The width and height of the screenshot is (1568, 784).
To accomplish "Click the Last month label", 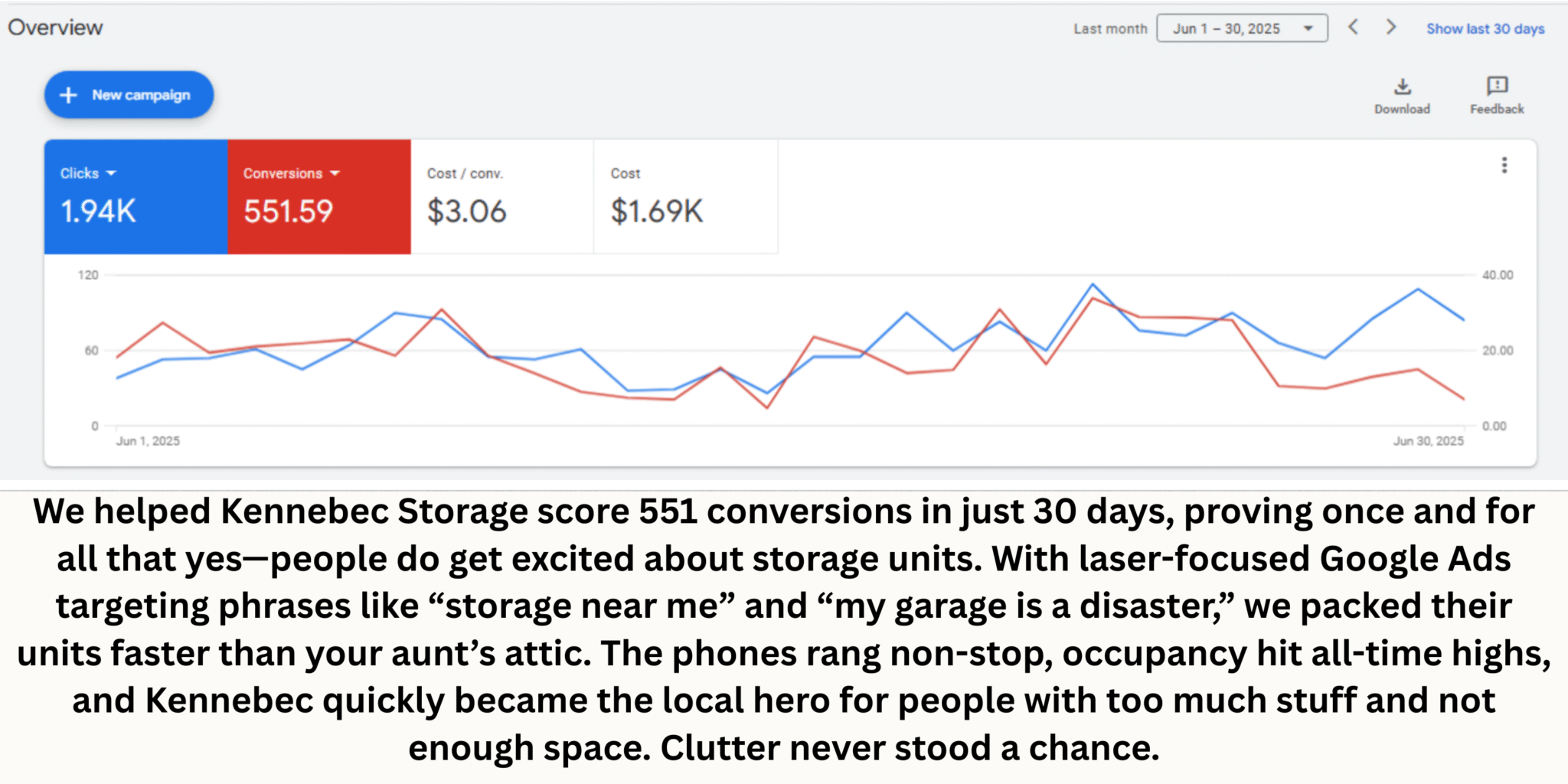I will (1110, 28).
